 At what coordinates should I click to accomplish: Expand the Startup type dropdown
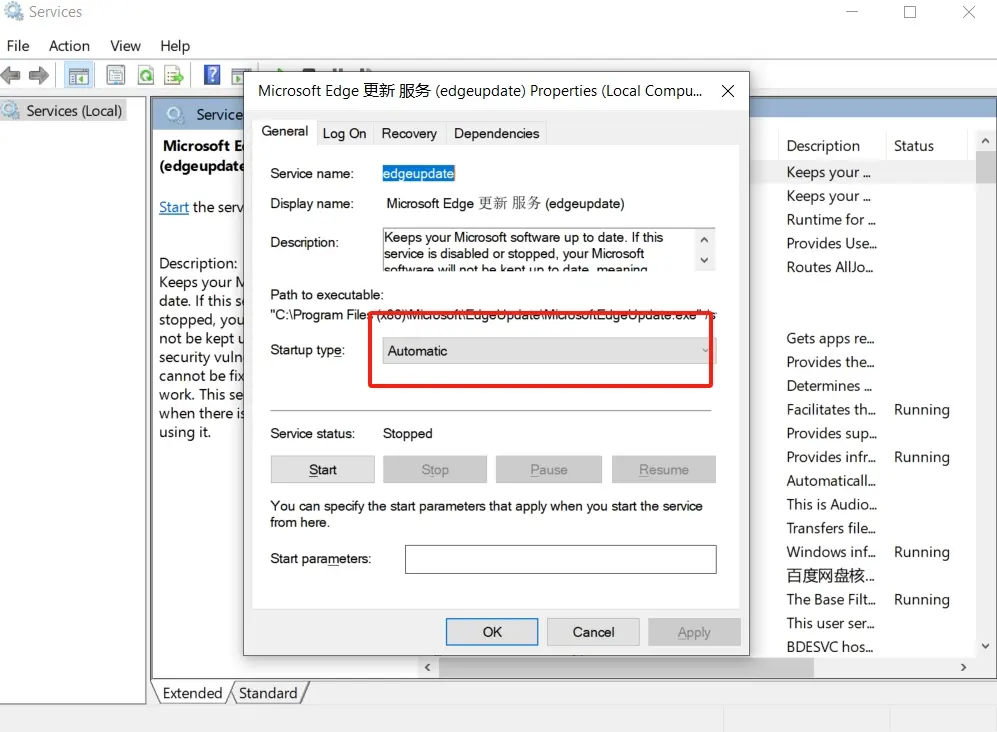[x=548, y=351]
